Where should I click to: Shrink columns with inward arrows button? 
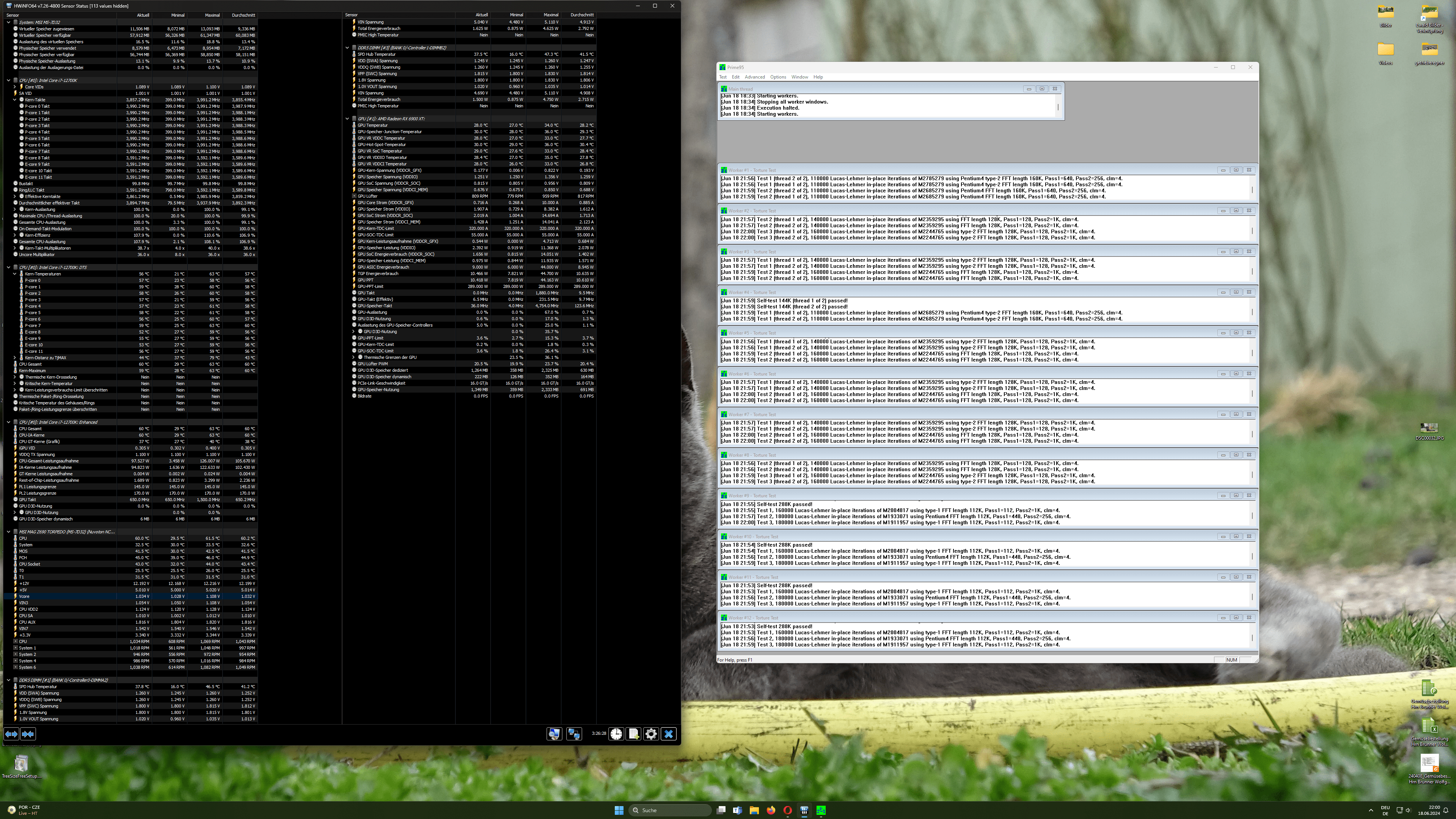click(x=28, y=734)
